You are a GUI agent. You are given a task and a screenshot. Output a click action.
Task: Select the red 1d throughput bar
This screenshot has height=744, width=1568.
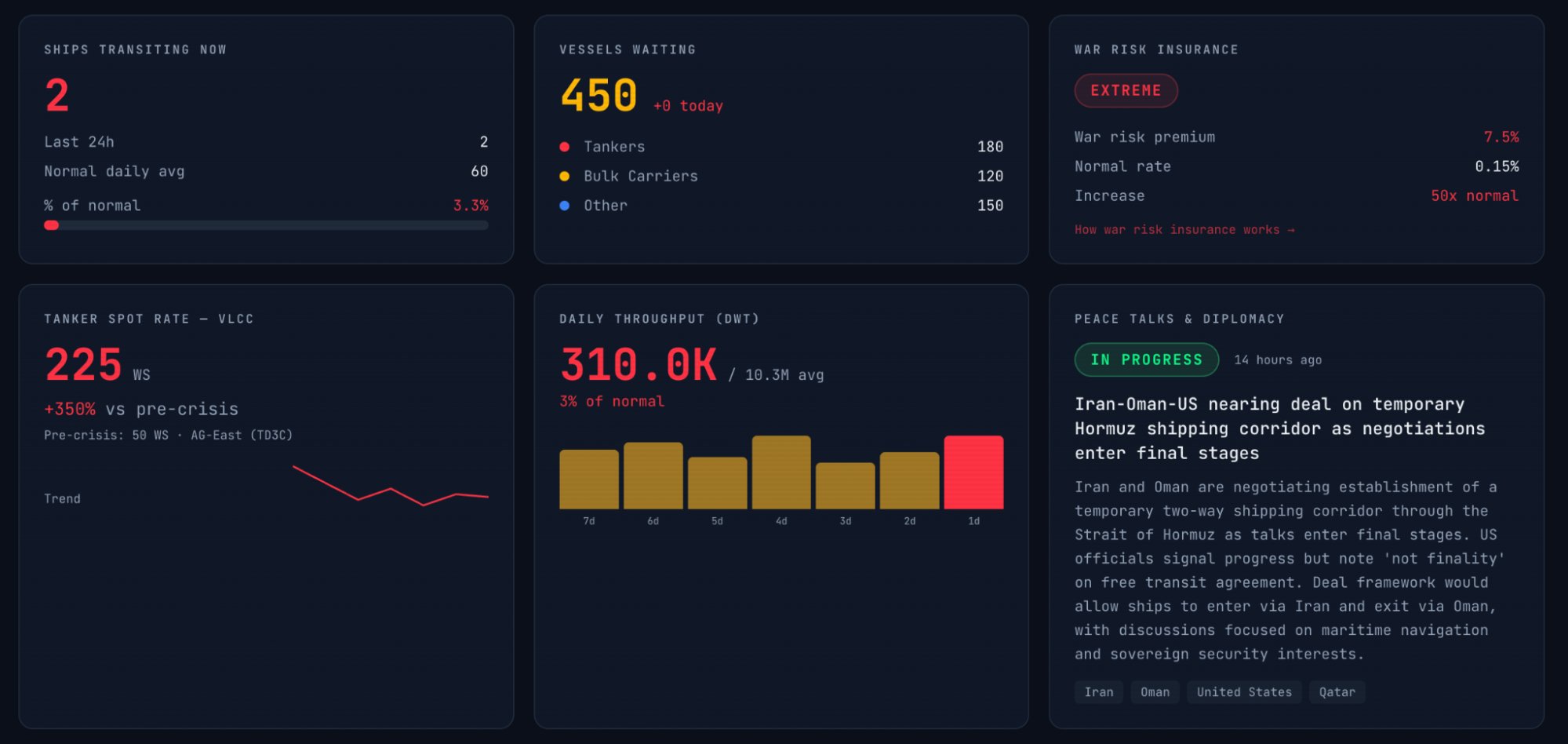(974, 472)
